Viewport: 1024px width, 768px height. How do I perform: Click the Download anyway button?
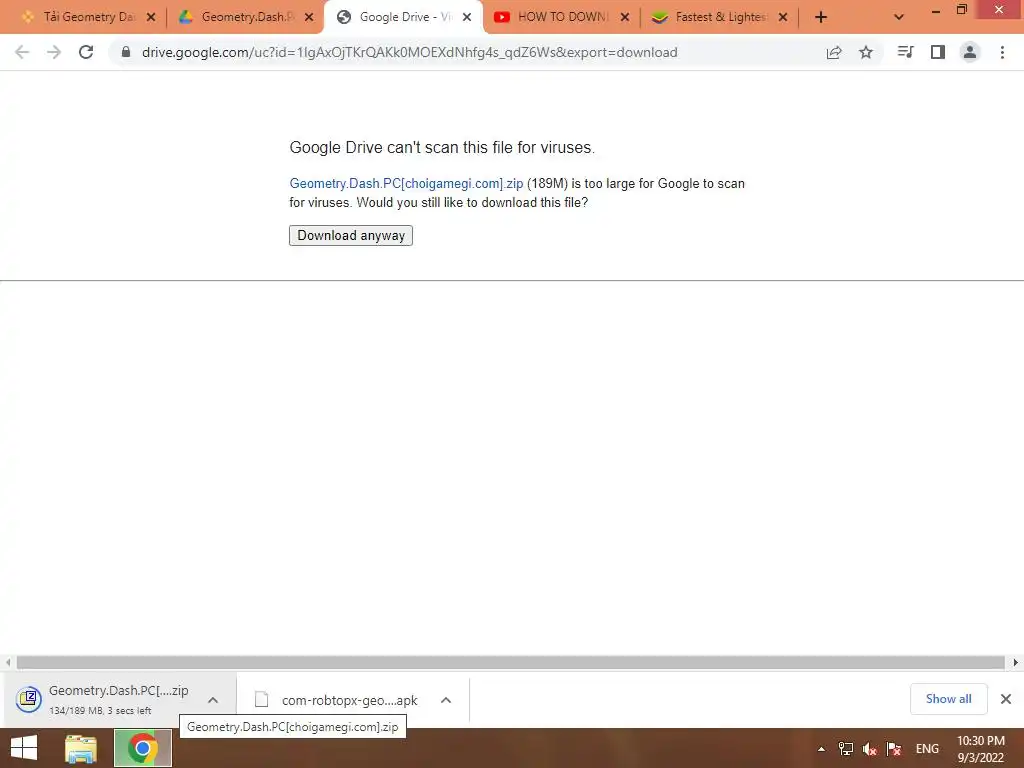(x=351, y=235)
